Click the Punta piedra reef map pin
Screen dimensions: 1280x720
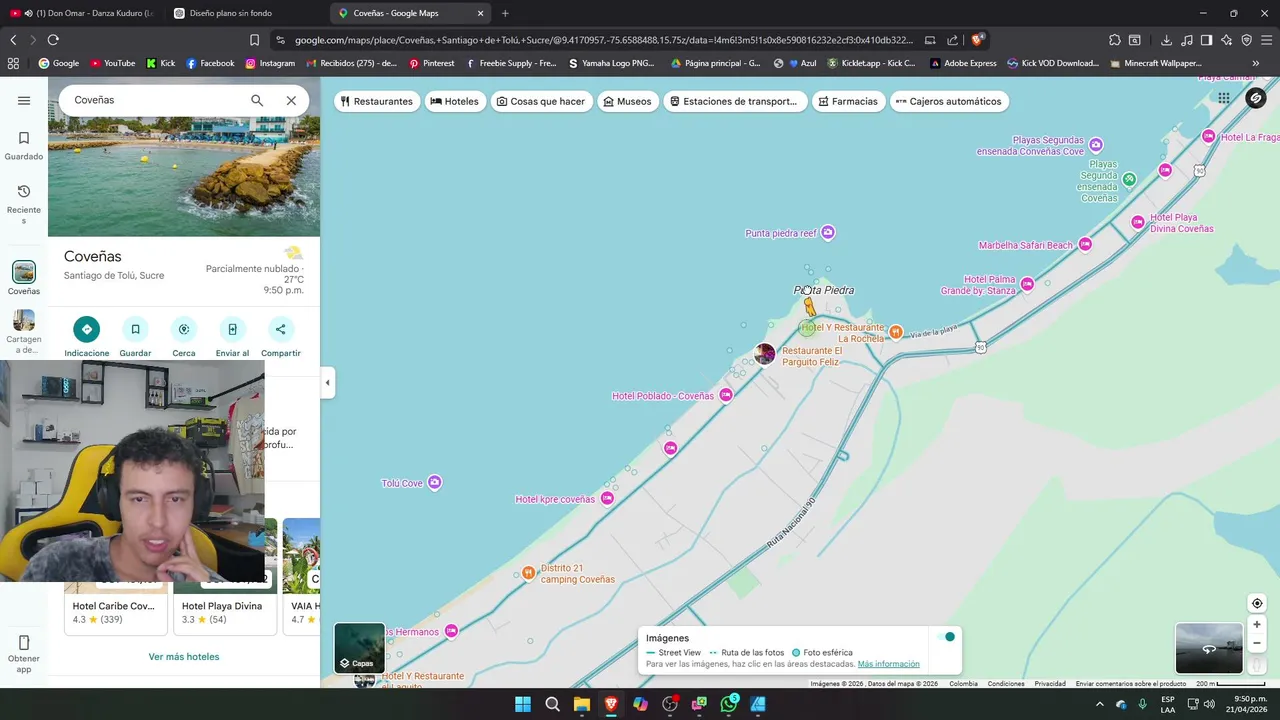[x=828, y=233]
